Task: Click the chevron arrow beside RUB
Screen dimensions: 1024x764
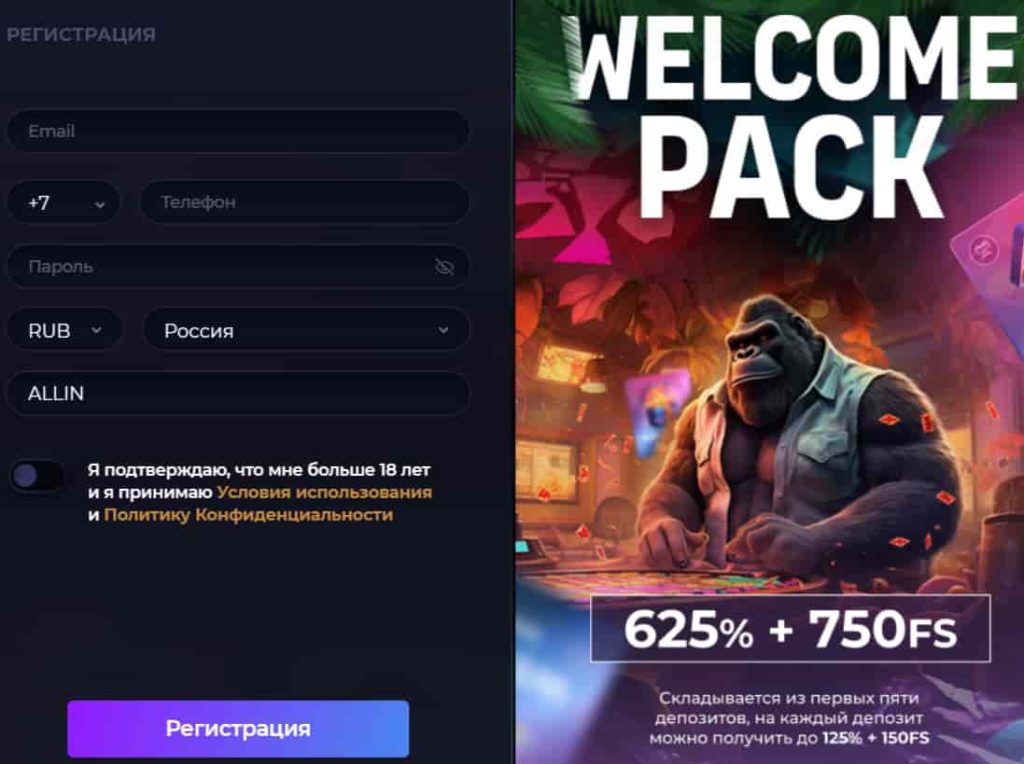Action: [x=97, y=330]
